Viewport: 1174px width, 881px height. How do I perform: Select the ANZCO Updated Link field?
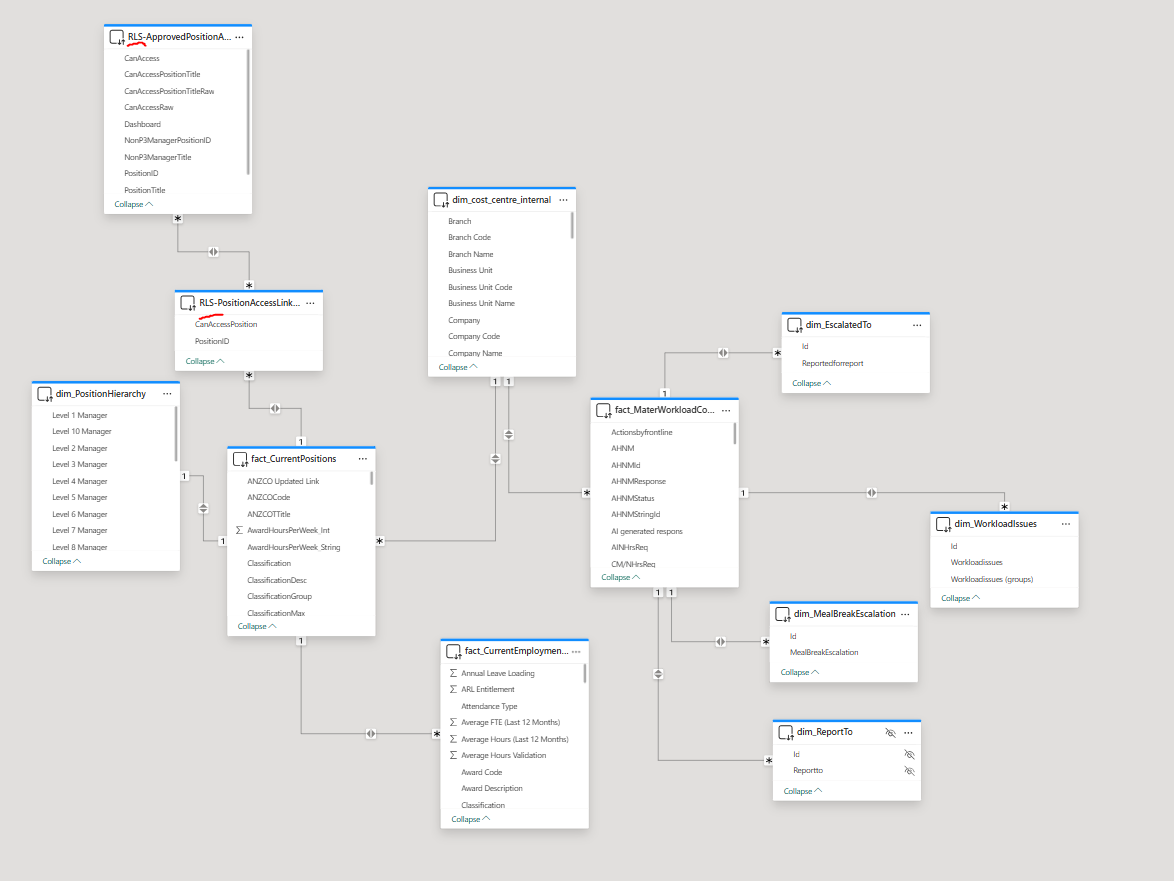(x=283, y=481)
